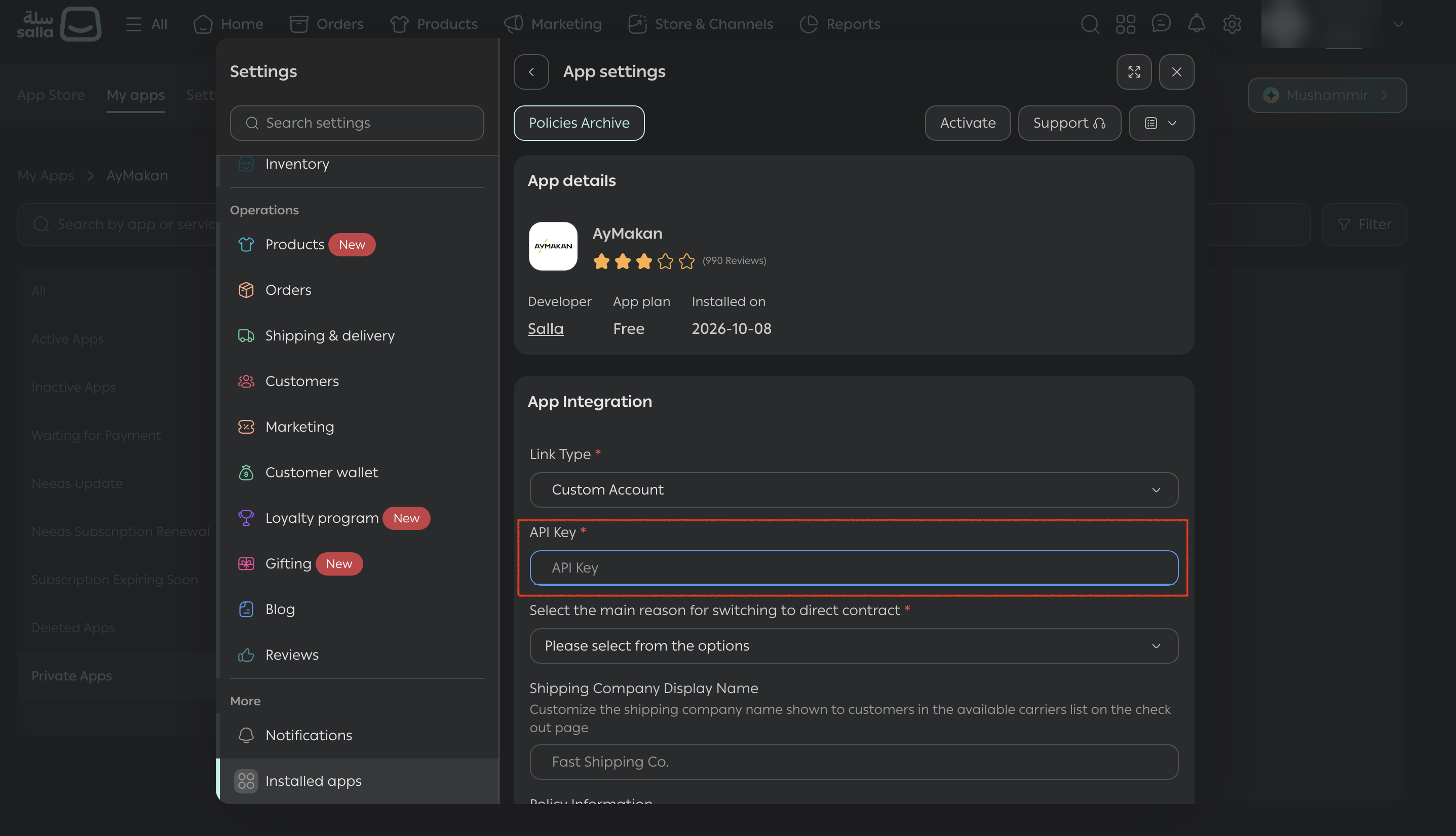1456x836 pixels.
Task: Switch to the App Store tab
Action: coord(51,95)
